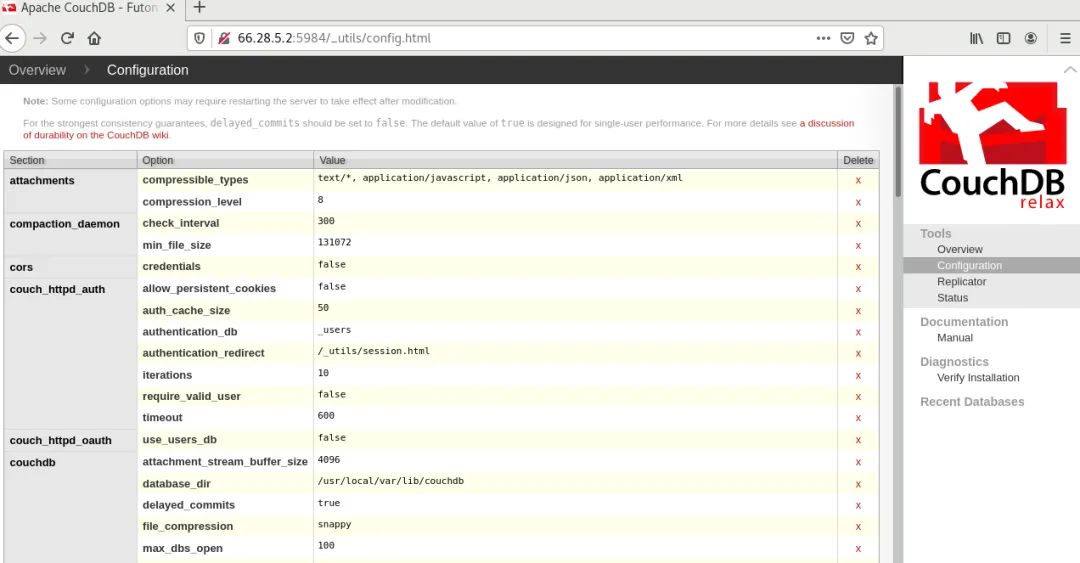Image resolution: width=1080 pixels, height=563 pixels.
Task: Edit file_compression value snappy
Action: coord(334,524)
